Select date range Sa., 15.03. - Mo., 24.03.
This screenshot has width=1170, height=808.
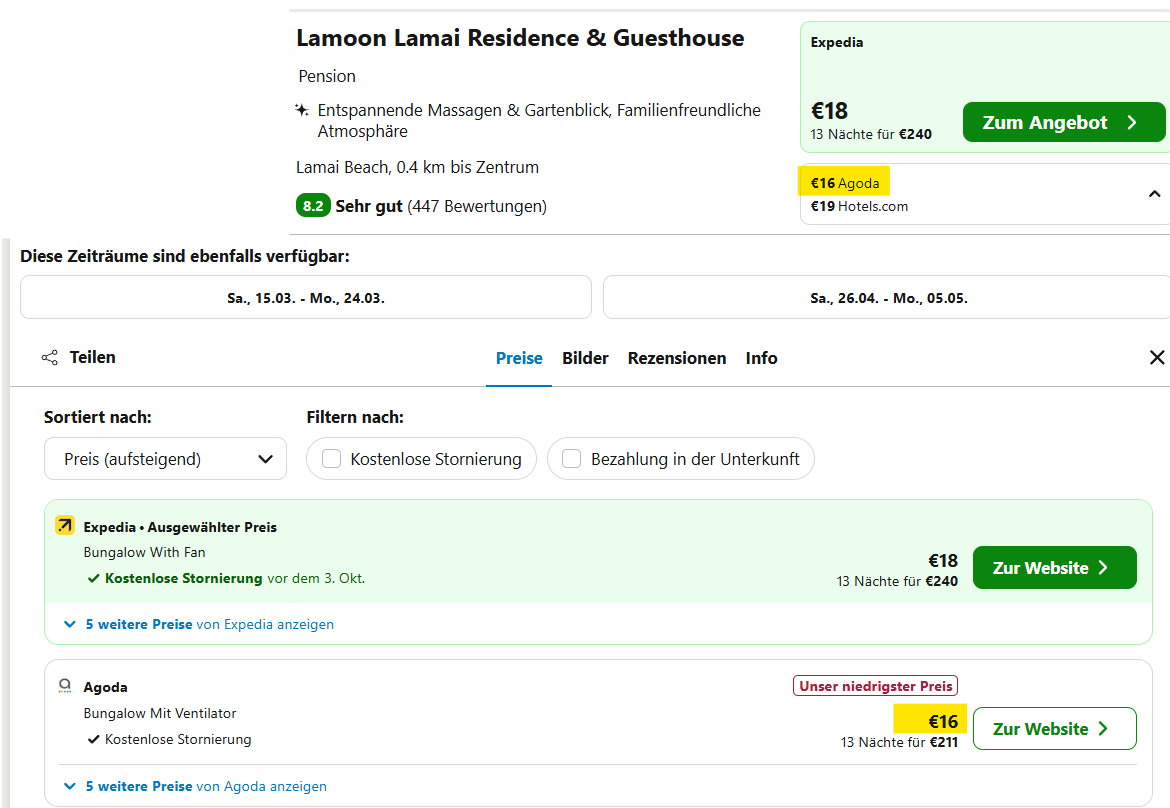(x=306, y=298)
